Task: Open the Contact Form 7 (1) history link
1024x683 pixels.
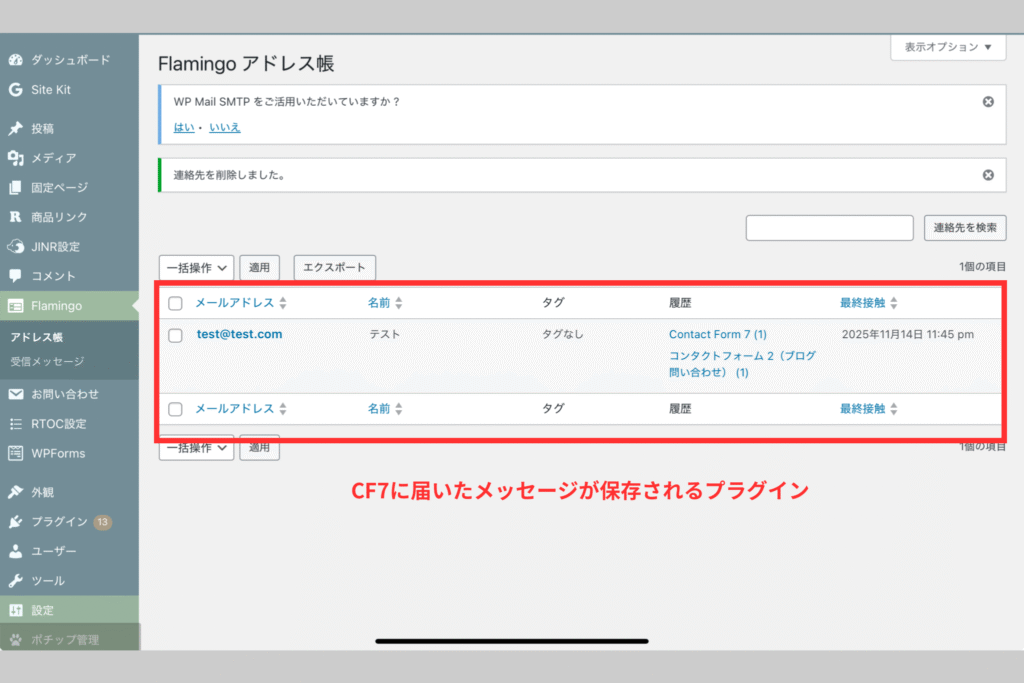Action: (x=717, y=334)
